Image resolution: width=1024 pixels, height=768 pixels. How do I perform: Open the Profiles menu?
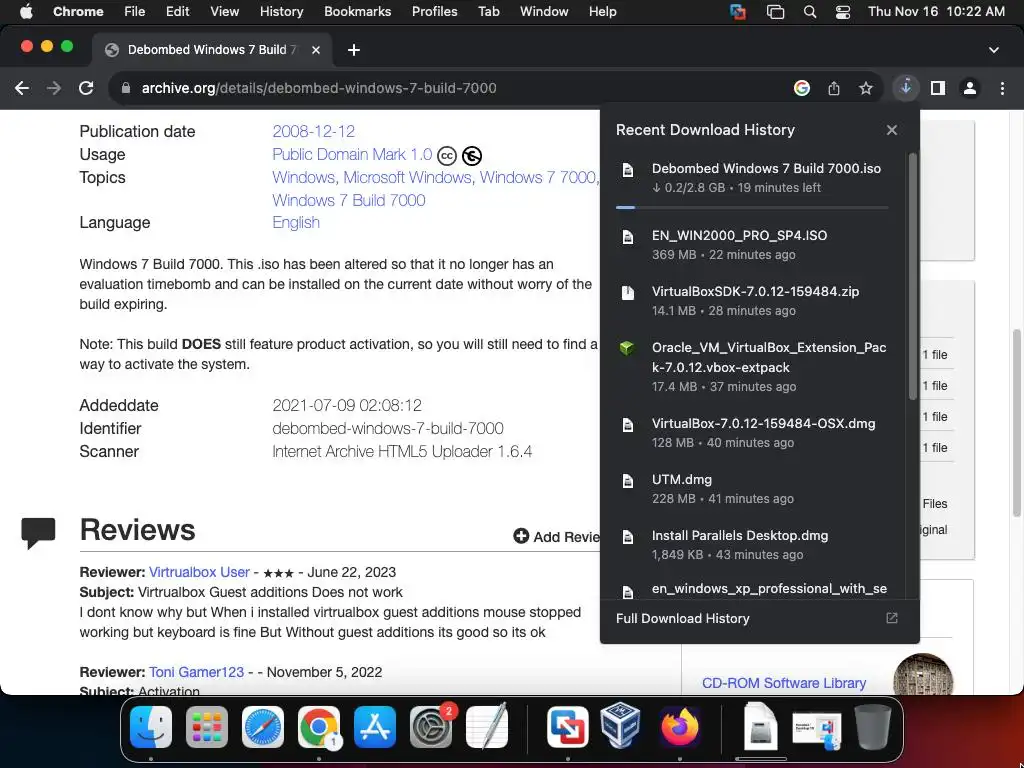click(x=434, y=11)
